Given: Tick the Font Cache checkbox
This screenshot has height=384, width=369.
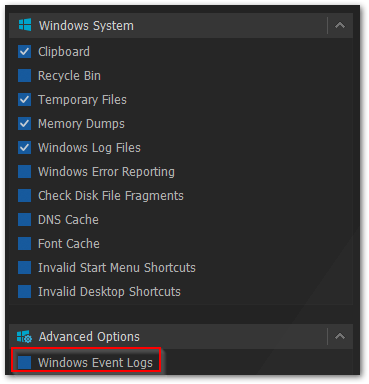Looking at the screenshot, I should (24, 244).
